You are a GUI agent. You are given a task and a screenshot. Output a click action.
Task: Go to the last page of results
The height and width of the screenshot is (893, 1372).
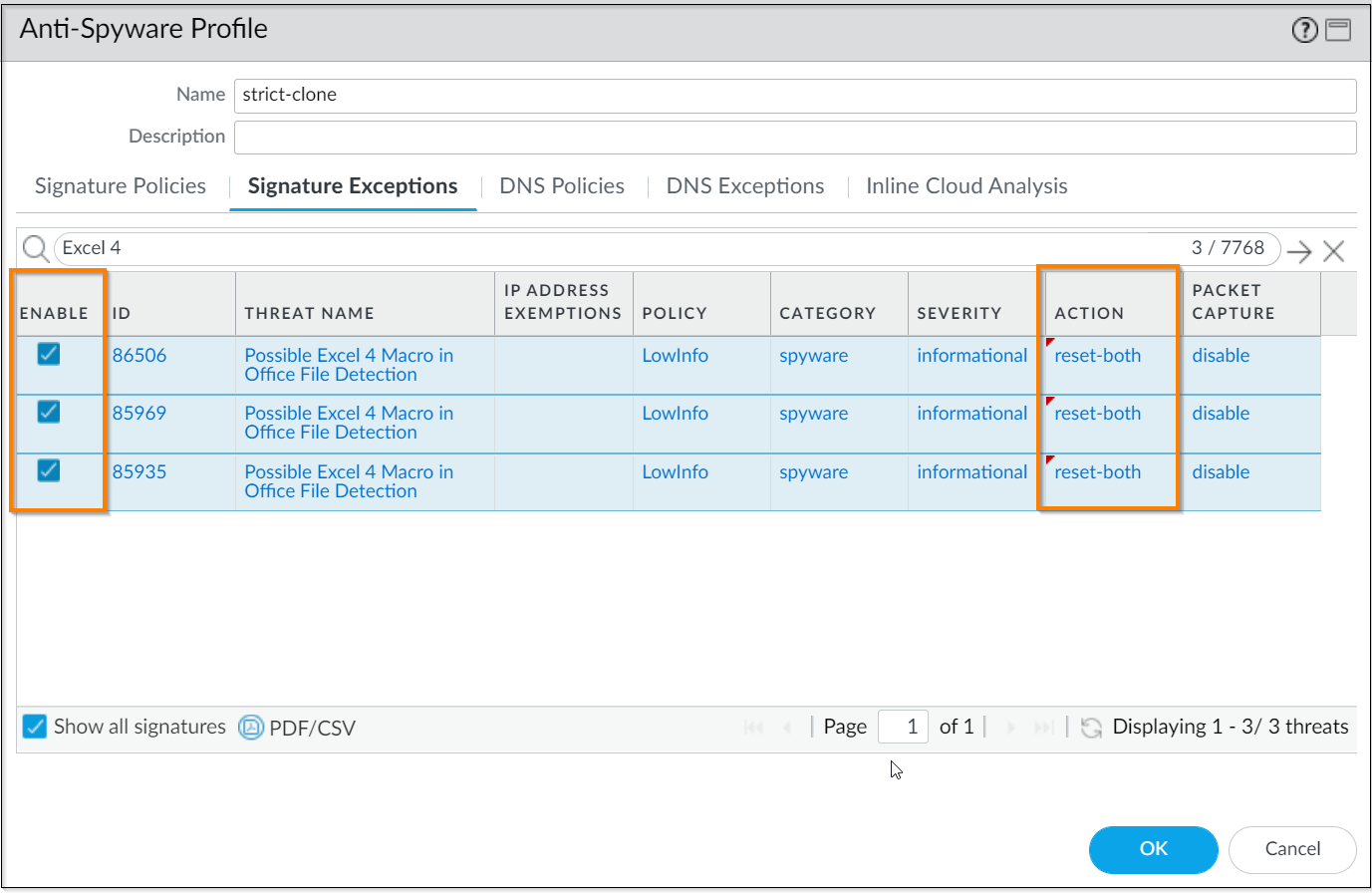coord(1043,728)
